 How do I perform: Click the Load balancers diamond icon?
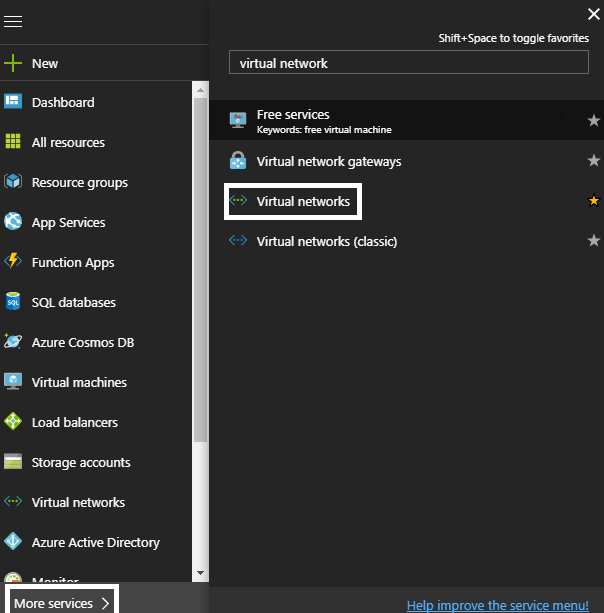coord(13,422)
